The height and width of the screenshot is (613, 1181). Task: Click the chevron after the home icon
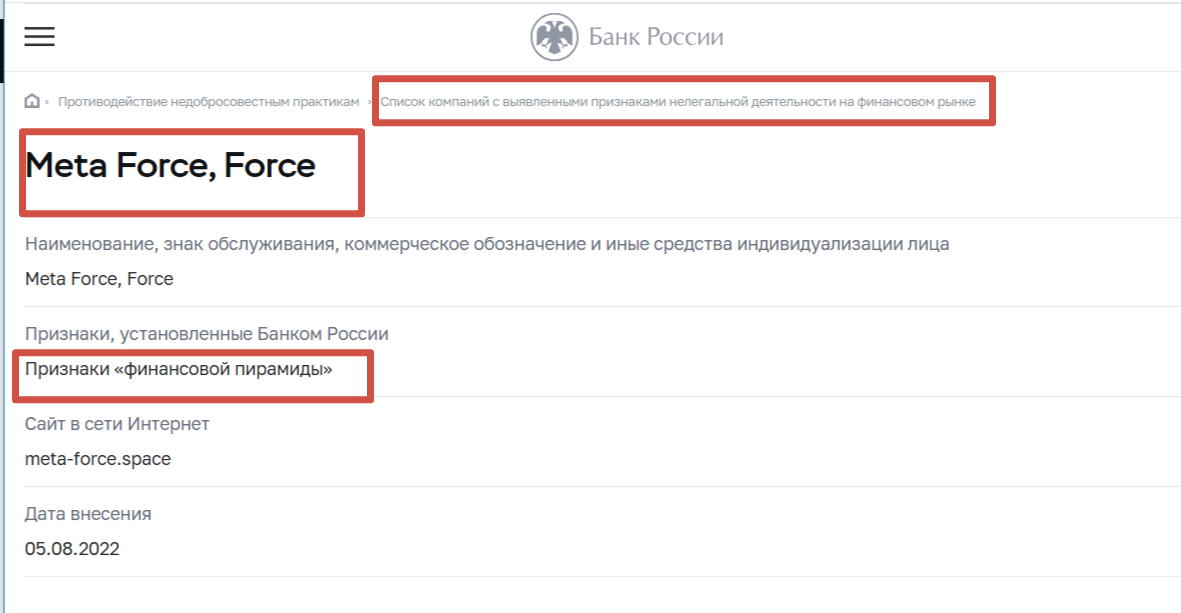point(45,101)
